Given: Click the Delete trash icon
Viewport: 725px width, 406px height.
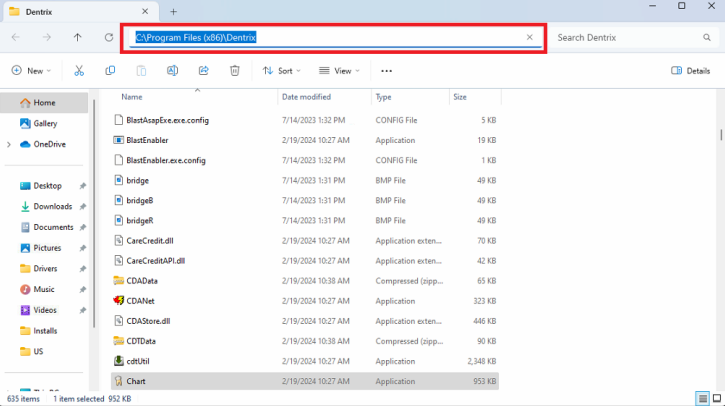Looking at the screenshot, I should pyautogui.click(x=235, y=71).
